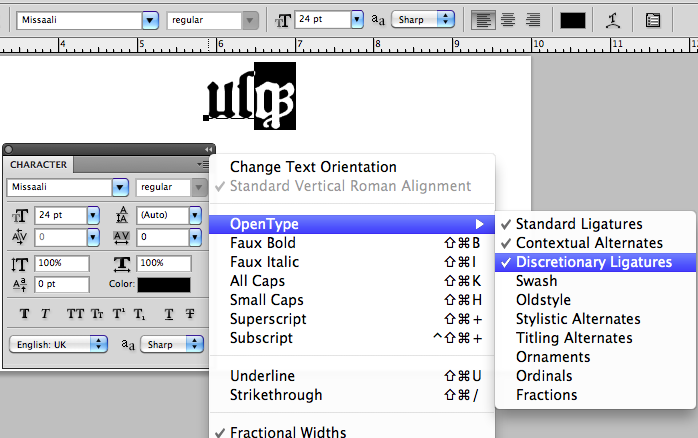The width and height of the screenshot is (698, 438).
Task: Toggle Discretionary Ligatures option
Action: click(594, 262)
